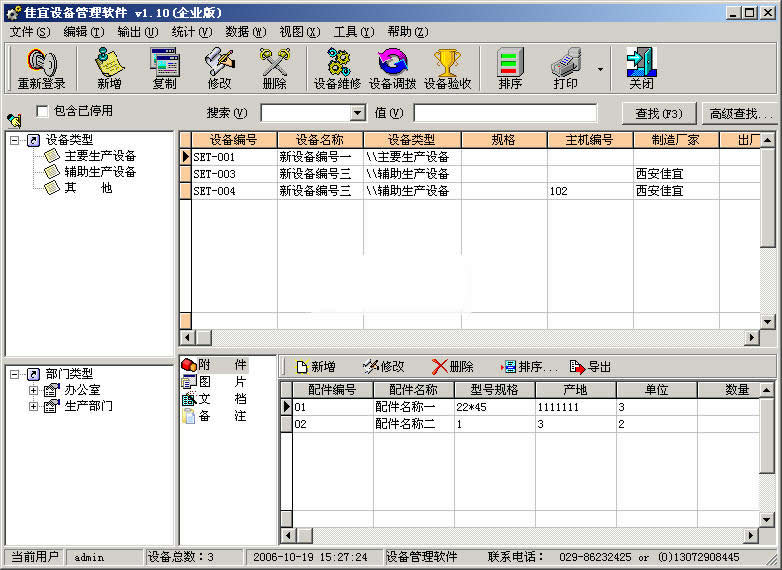
Task: Click 修改 in the accessories toolbar
Action: pos(384,367)
